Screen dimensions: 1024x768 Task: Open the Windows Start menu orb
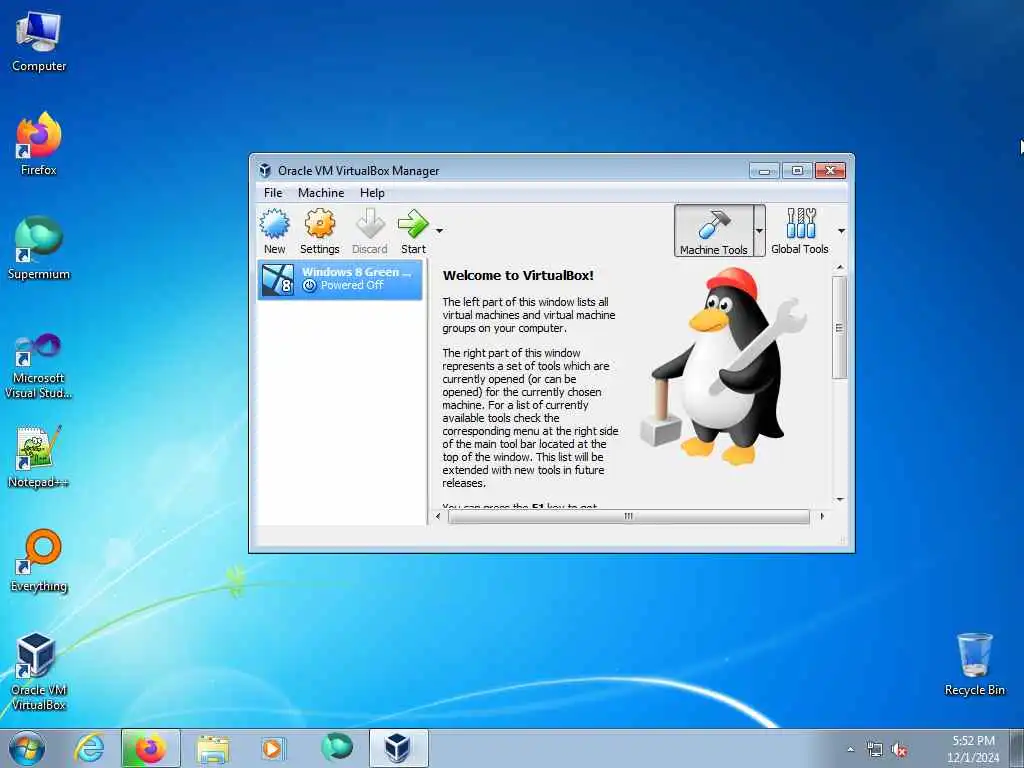point(27,748)
